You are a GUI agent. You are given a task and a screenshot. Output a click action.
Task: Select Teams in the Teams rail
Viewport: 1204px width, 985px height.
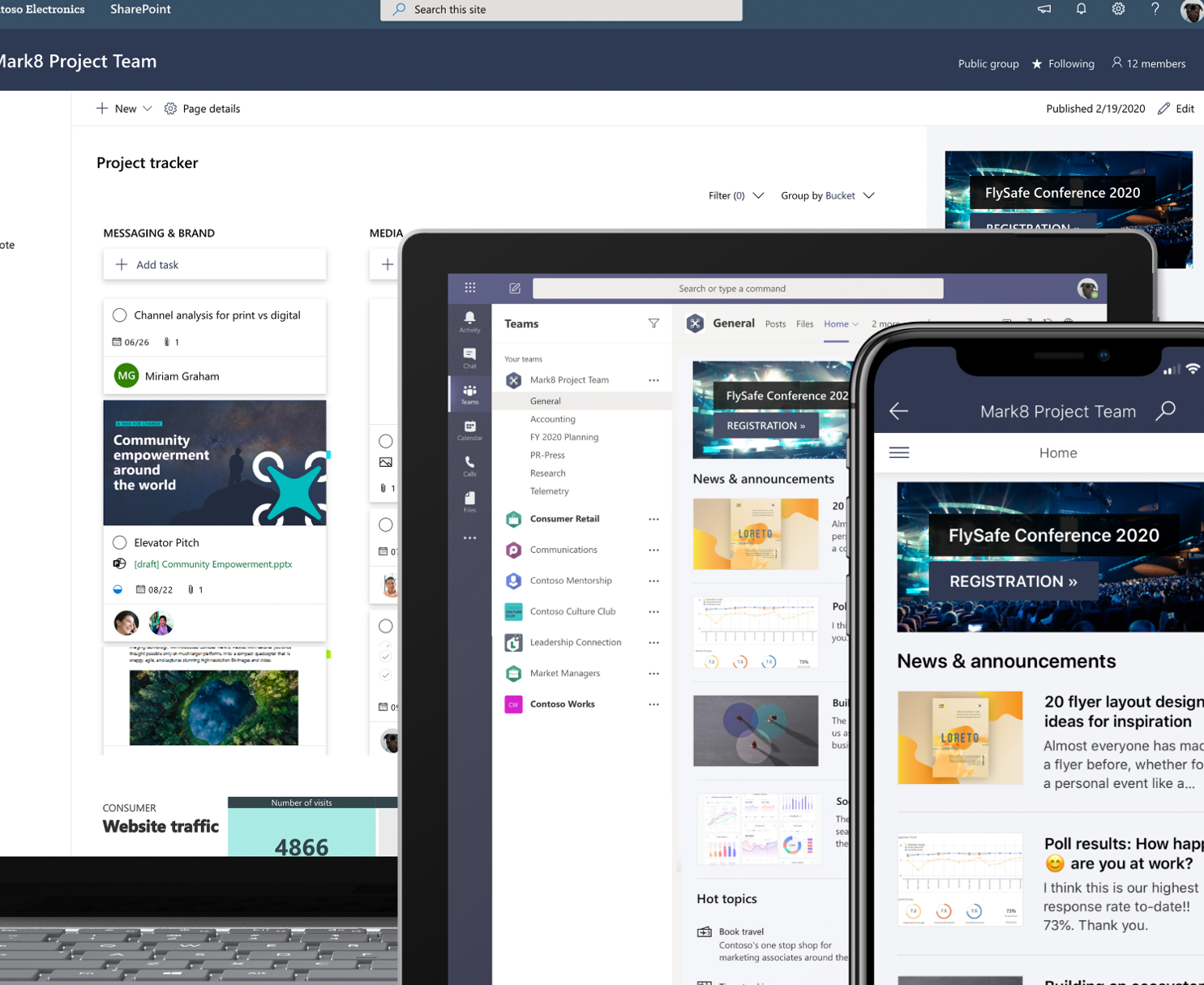pos(469,394)
